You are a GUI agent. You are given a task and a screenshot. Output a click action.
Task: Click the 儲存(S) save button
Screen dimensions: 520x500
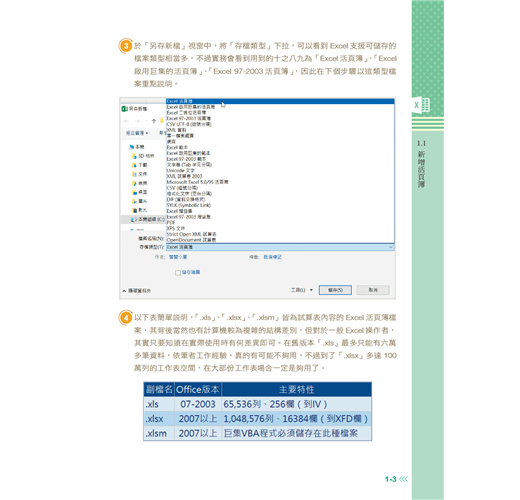point(335,290)
